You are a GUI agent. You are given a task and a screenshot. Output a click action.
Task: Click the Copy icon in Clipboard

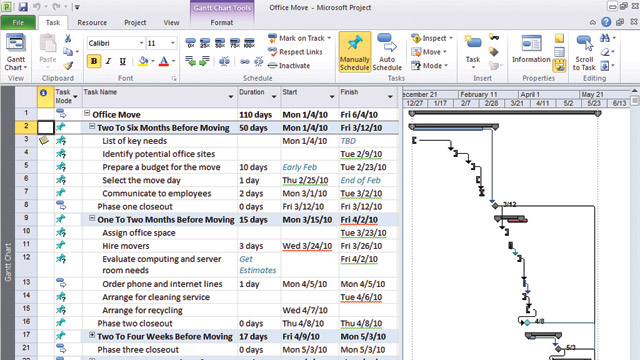pos(68,51)
